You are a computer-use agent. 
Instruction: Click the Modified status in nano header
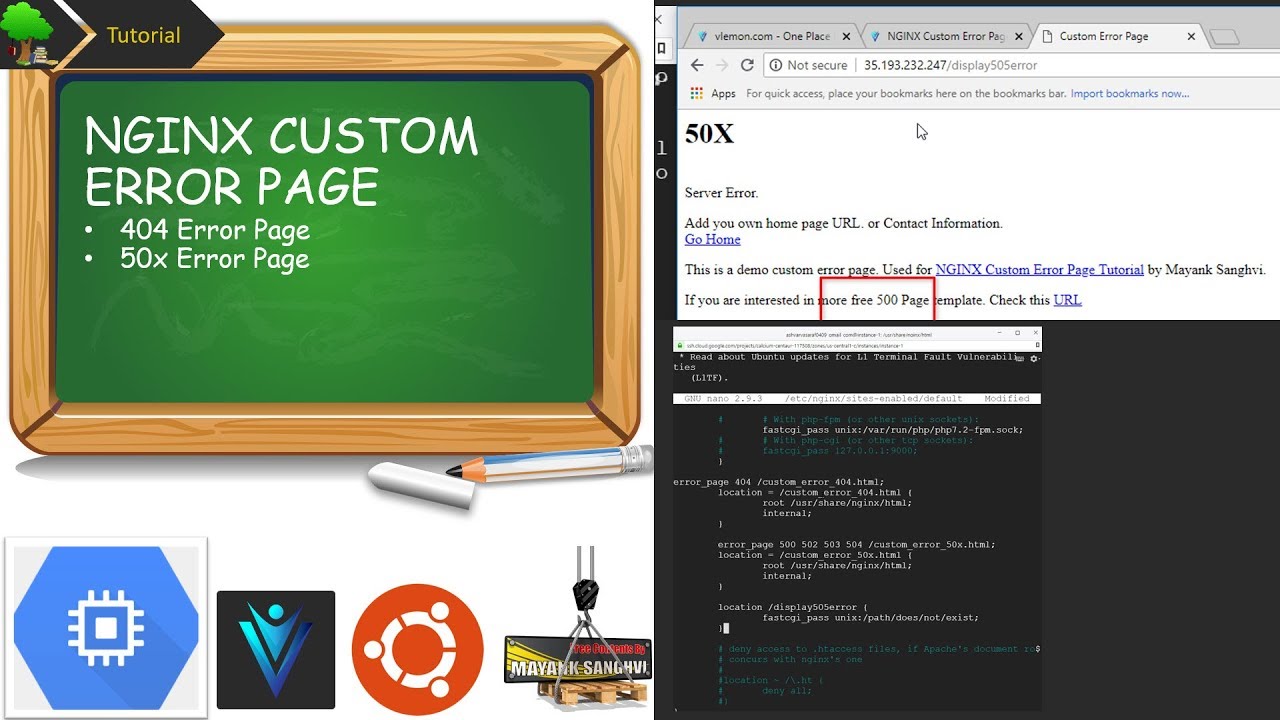1007,398
